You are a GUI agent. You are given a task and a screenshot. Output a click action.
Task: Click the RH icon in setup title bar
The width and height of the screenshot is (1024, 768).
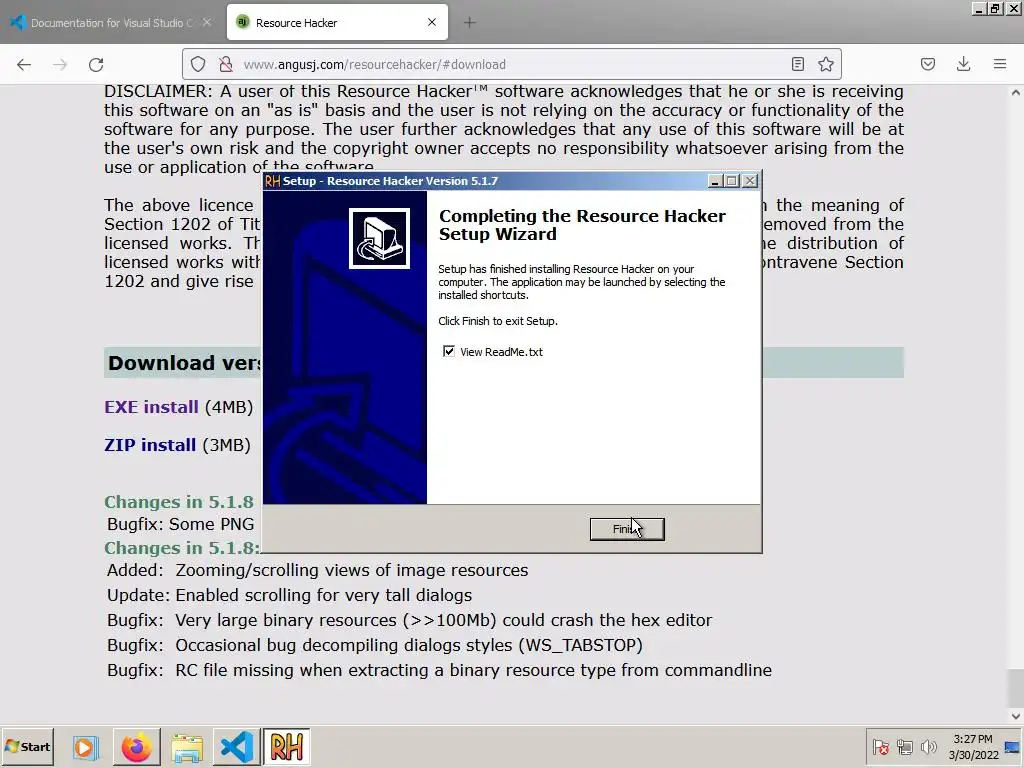272,181
